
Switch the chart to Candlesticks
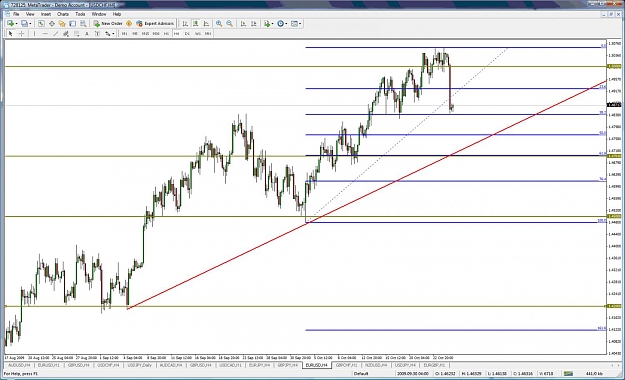[x=195, y=24]
